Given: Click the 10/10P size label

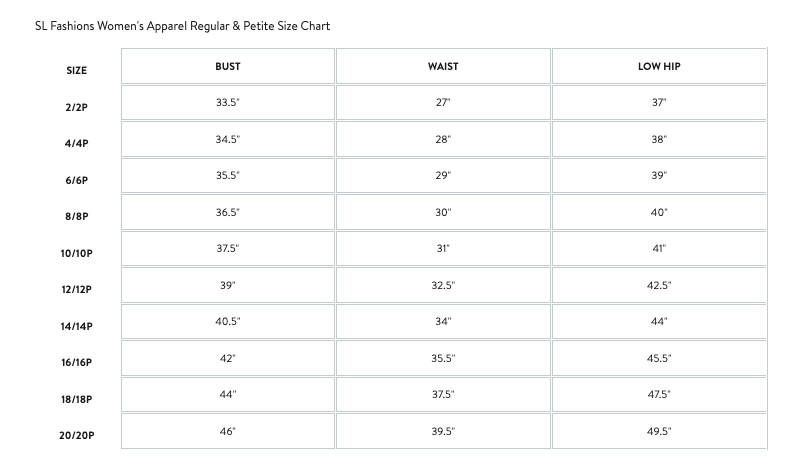Looking at the screenshot, I should click(x=77, y=254).
